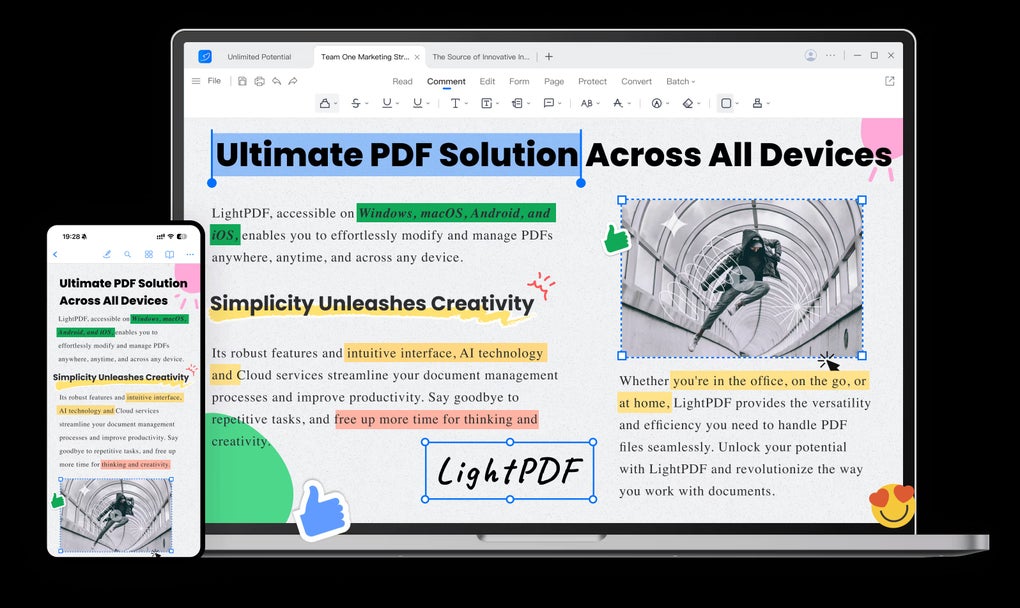1020x608 pixels.
Task: Open the three-dot more options in title bar
Action: coord(831,56)
